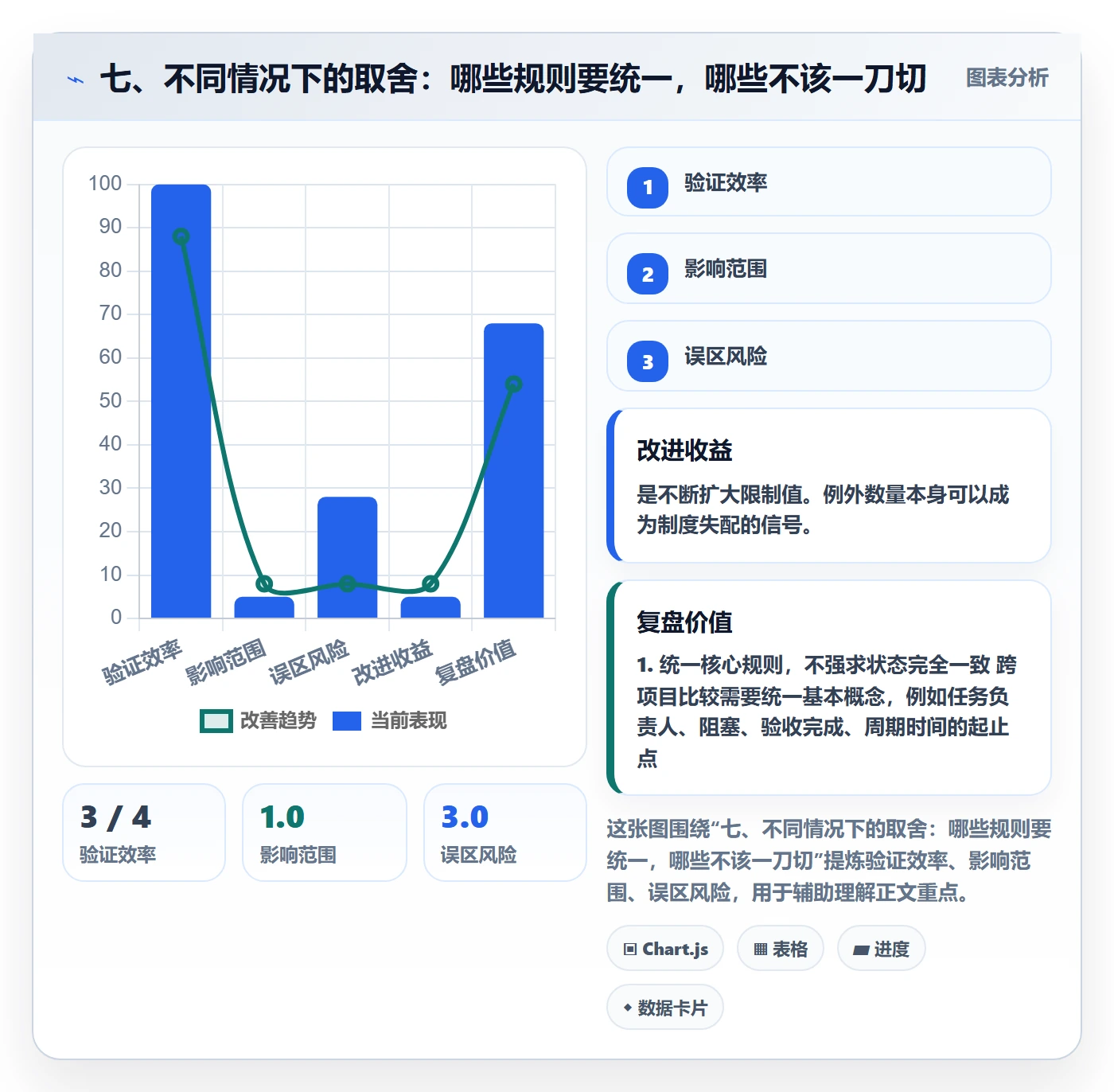Click the number 1 badge for 验证效率
Screen dimensions: 1114x1092
(x=648, y=188)
